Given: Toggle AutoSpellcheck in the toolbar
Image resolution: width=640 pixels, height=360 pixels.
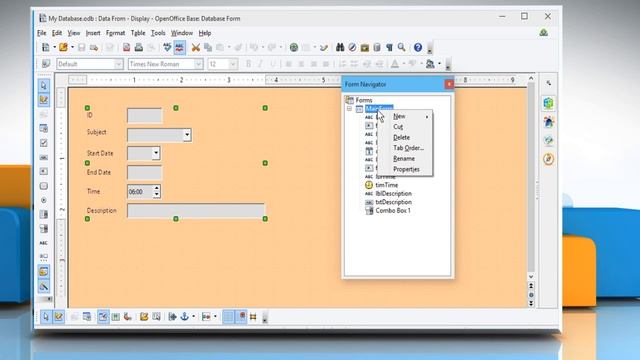Looking at the screenshot, I should click(180, 47).
